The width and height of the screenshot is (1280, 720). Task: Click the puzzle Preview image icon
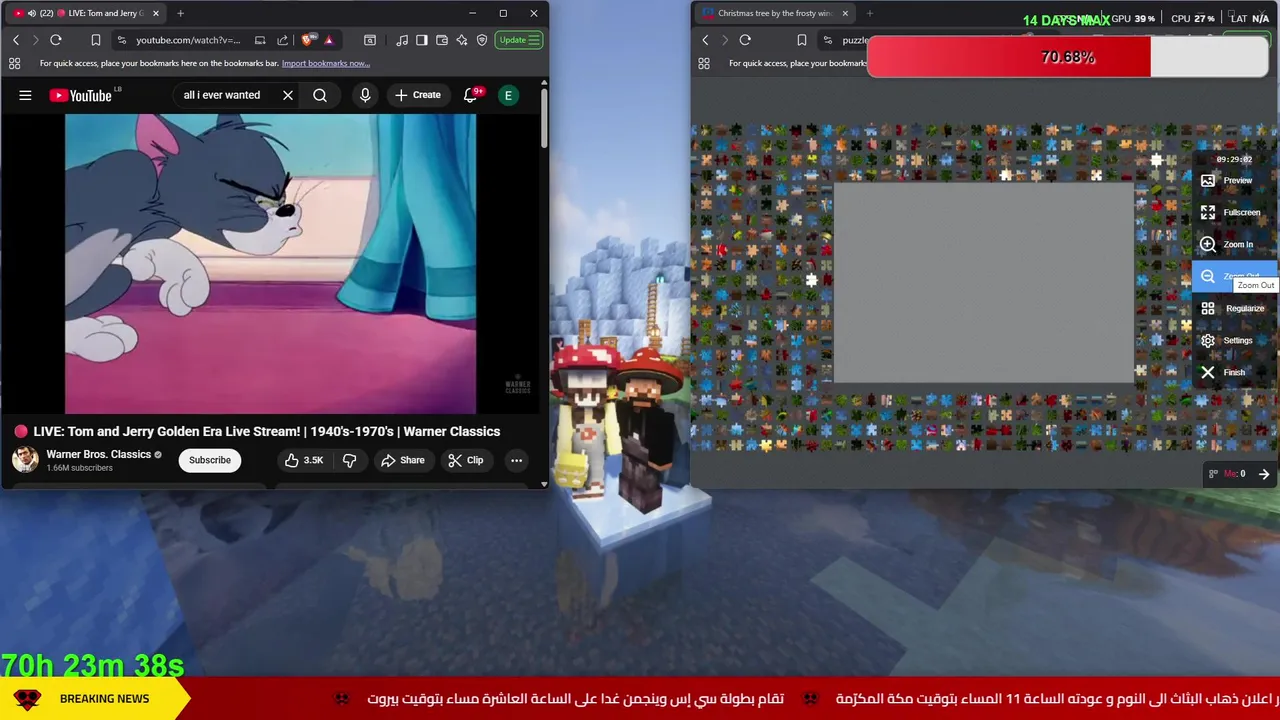(x=1208, y=180)
